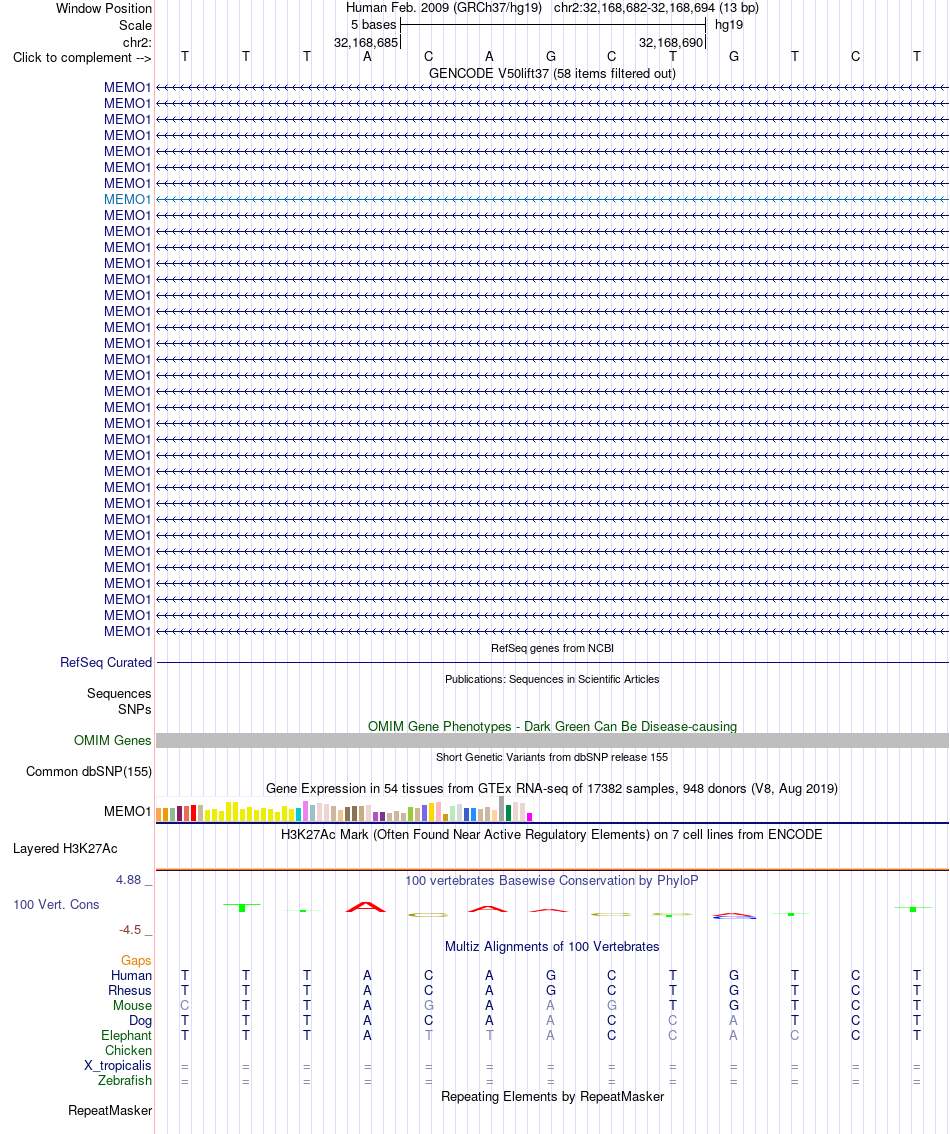Open the GENCODE V50lift37 track title
Image resolution: width=950 pixels, height=1134 pixels.
552,74
